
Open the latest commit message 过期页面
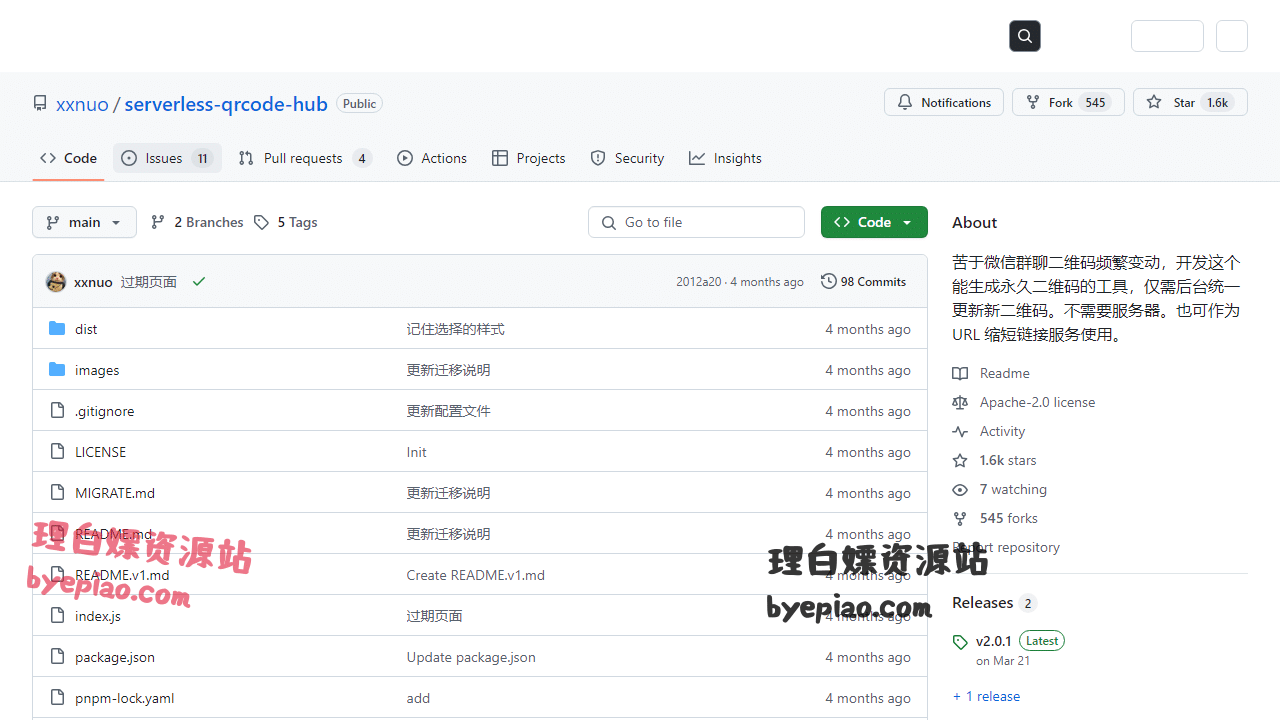[x=148, y=282]
